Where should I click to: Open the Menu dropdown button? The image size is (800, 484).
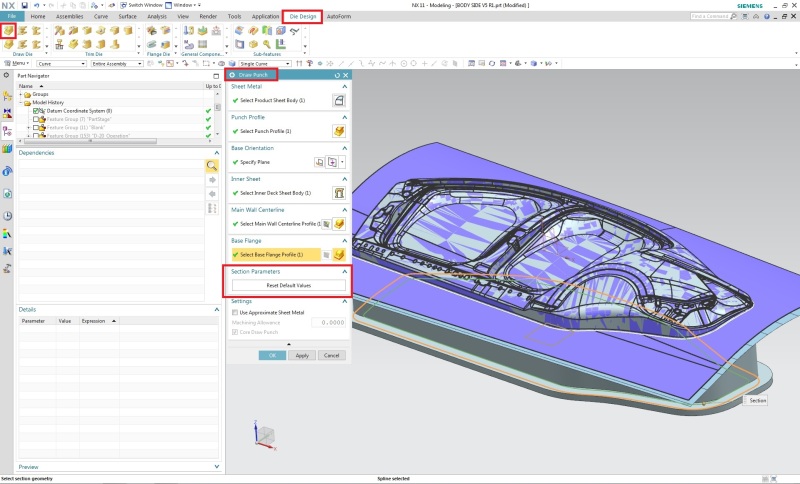tap(17, 63)
